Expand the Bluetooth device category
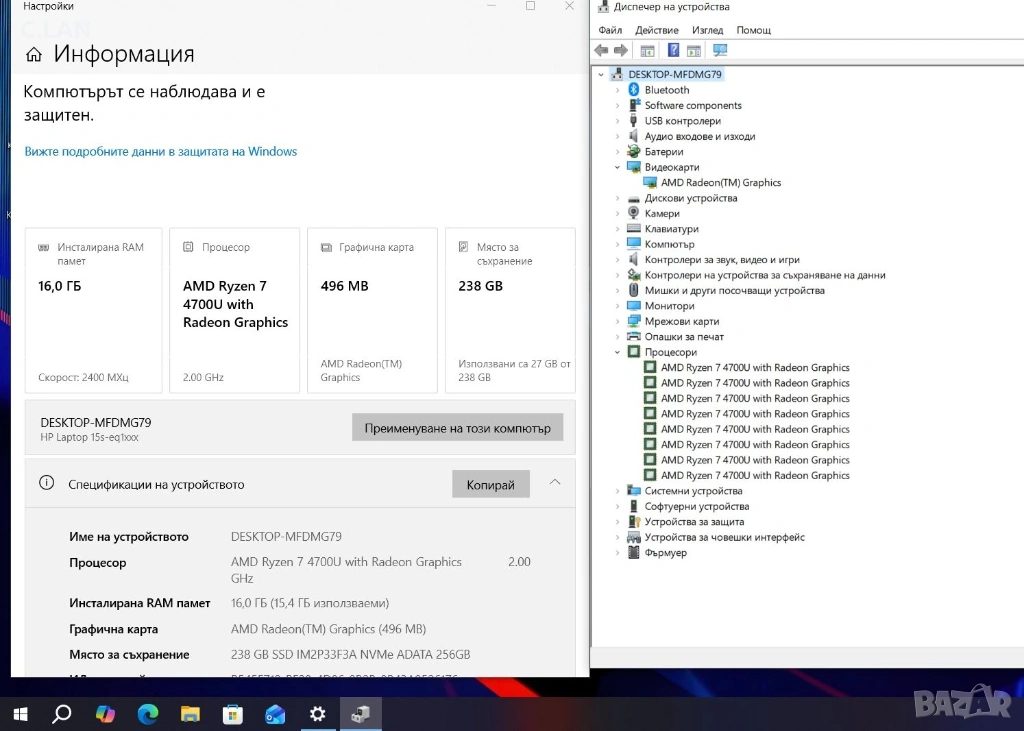Image resolution: width=1024 pixels, height=731 pixels. [x=618, y=90]
